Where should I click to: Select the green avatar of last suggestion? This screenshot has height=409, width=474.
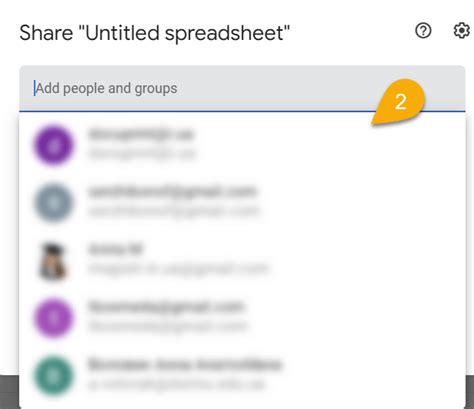(53, 375)
